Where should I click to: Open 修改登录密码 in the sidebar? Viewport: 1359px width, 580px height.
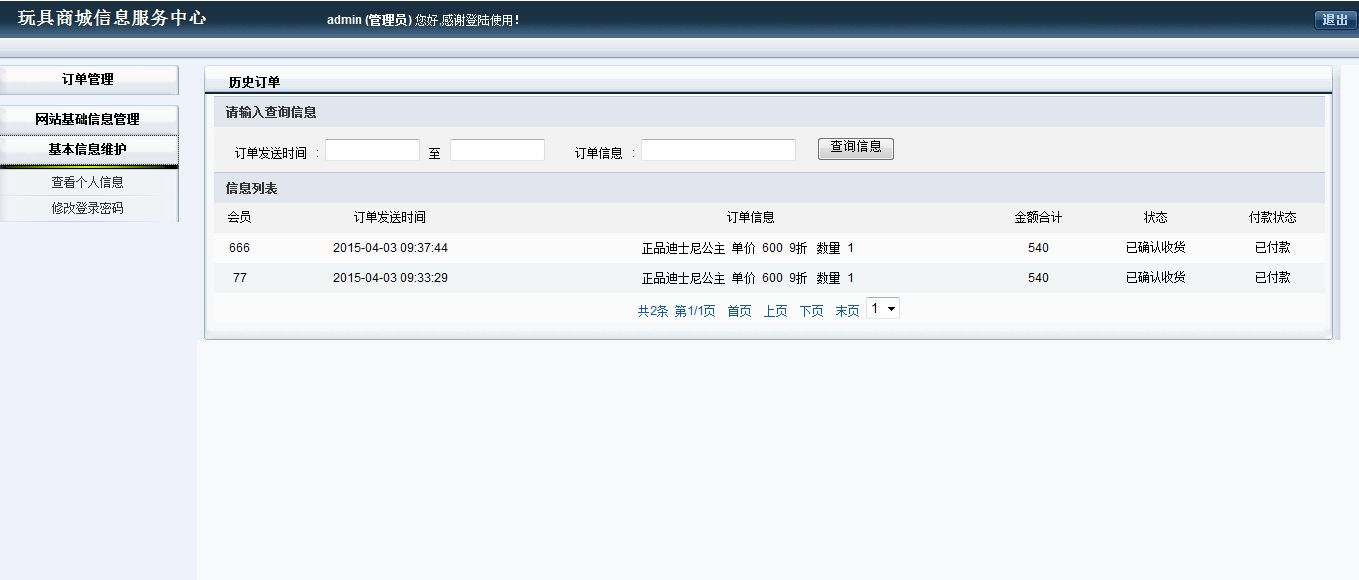[x=88, y=208]
